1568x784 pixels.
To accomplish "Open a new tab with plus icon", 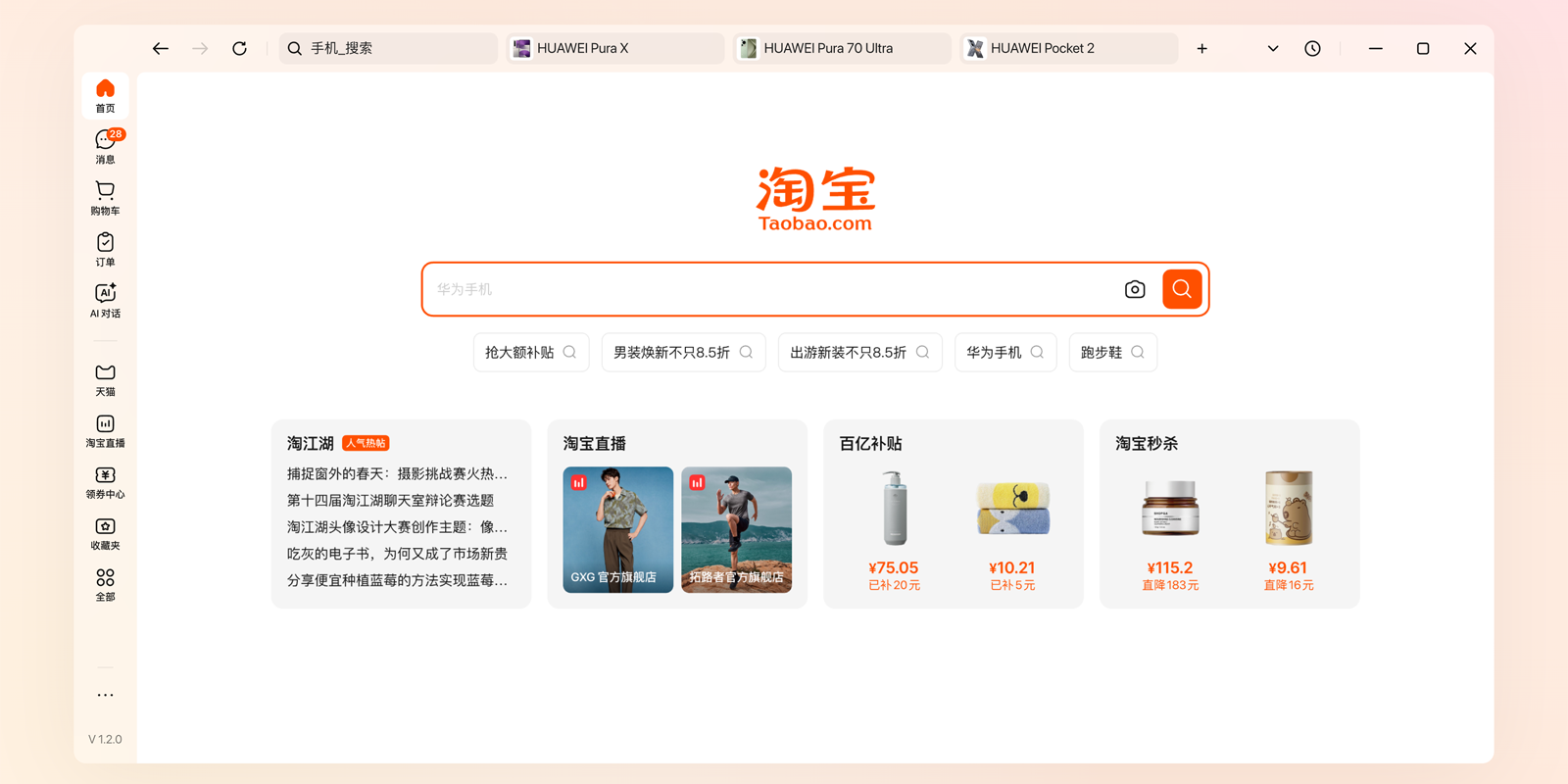I will [1201, 48].
